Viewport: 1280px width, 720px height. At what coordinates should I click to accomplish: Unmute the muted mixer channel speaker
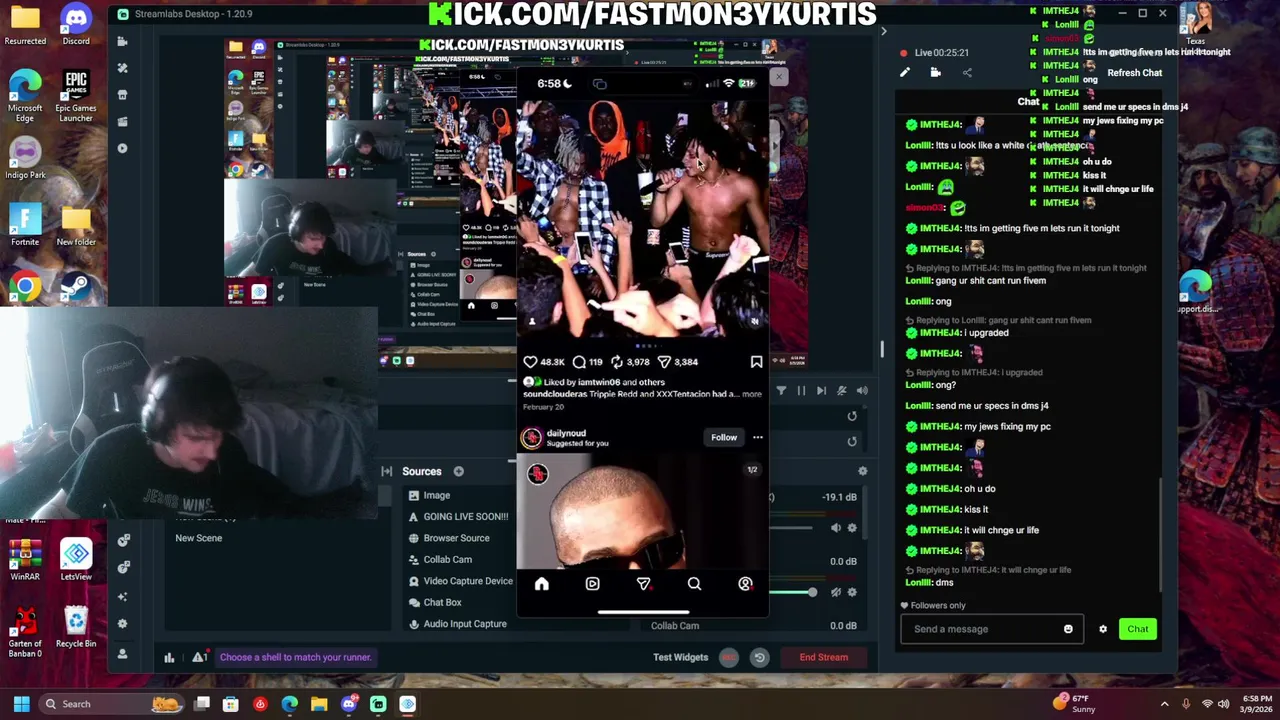pos(836,592)
